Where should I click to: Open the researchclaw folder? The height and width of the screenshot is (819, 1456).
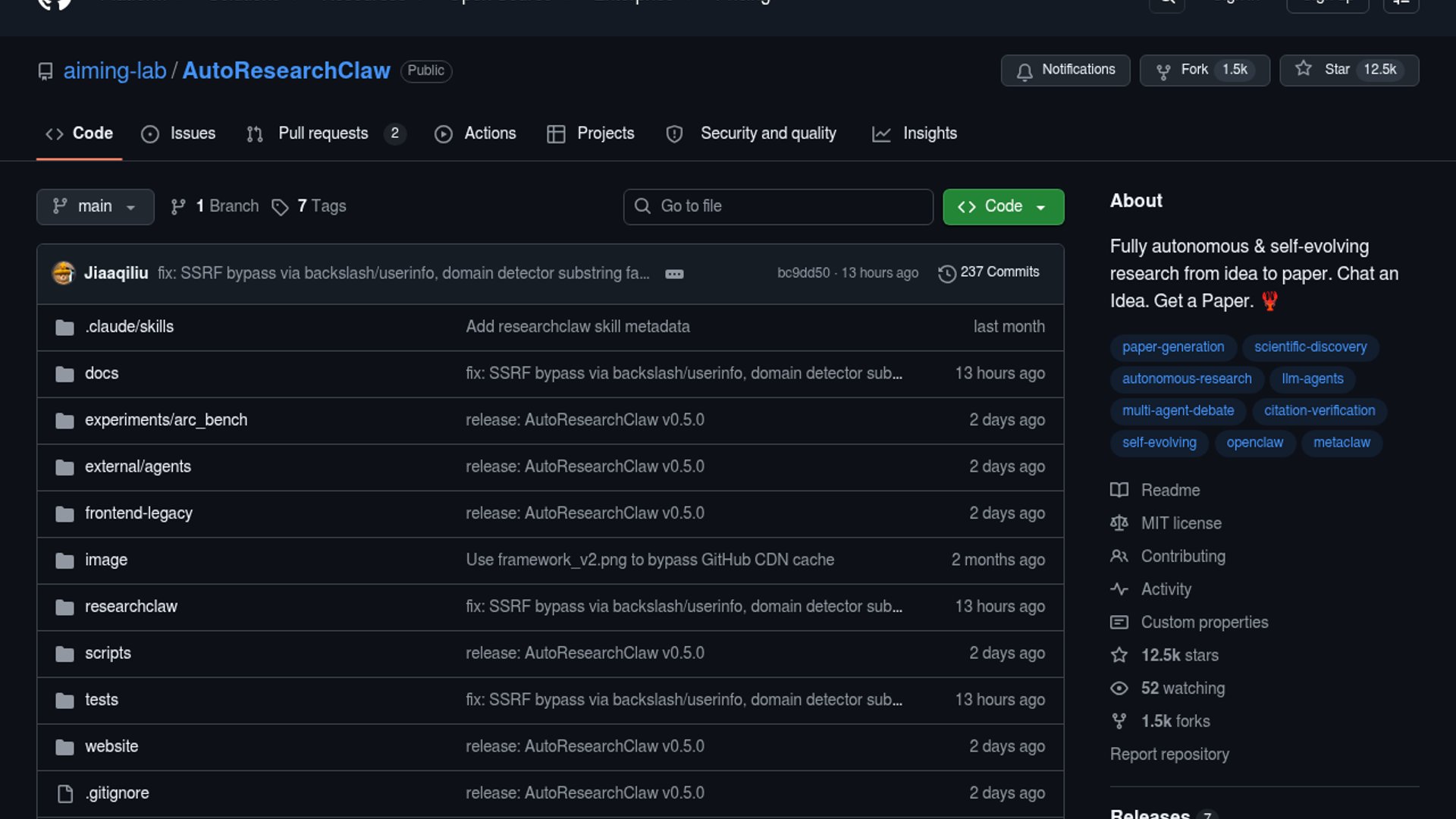[131, 607]
